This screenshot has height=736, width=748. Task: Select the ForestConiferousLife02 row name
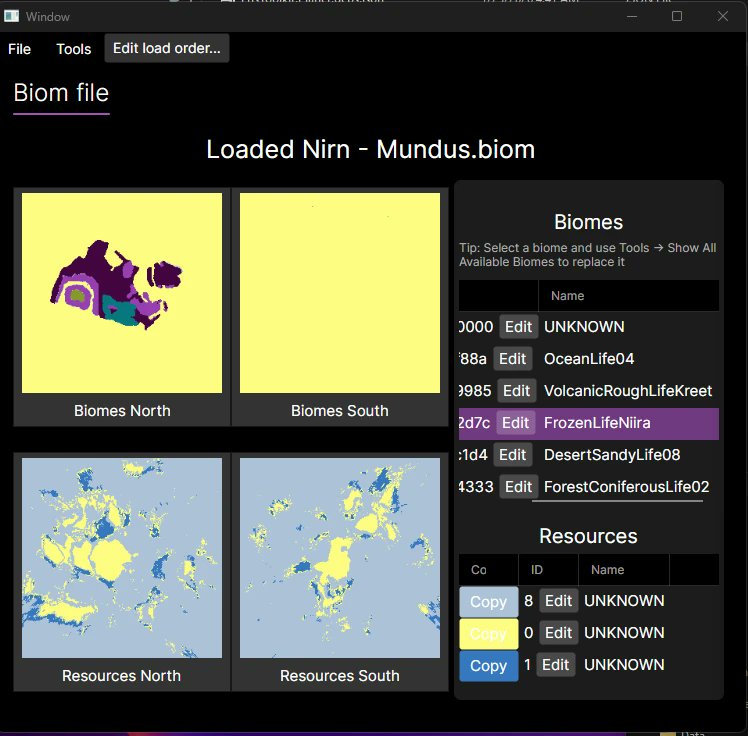(626, 487)
